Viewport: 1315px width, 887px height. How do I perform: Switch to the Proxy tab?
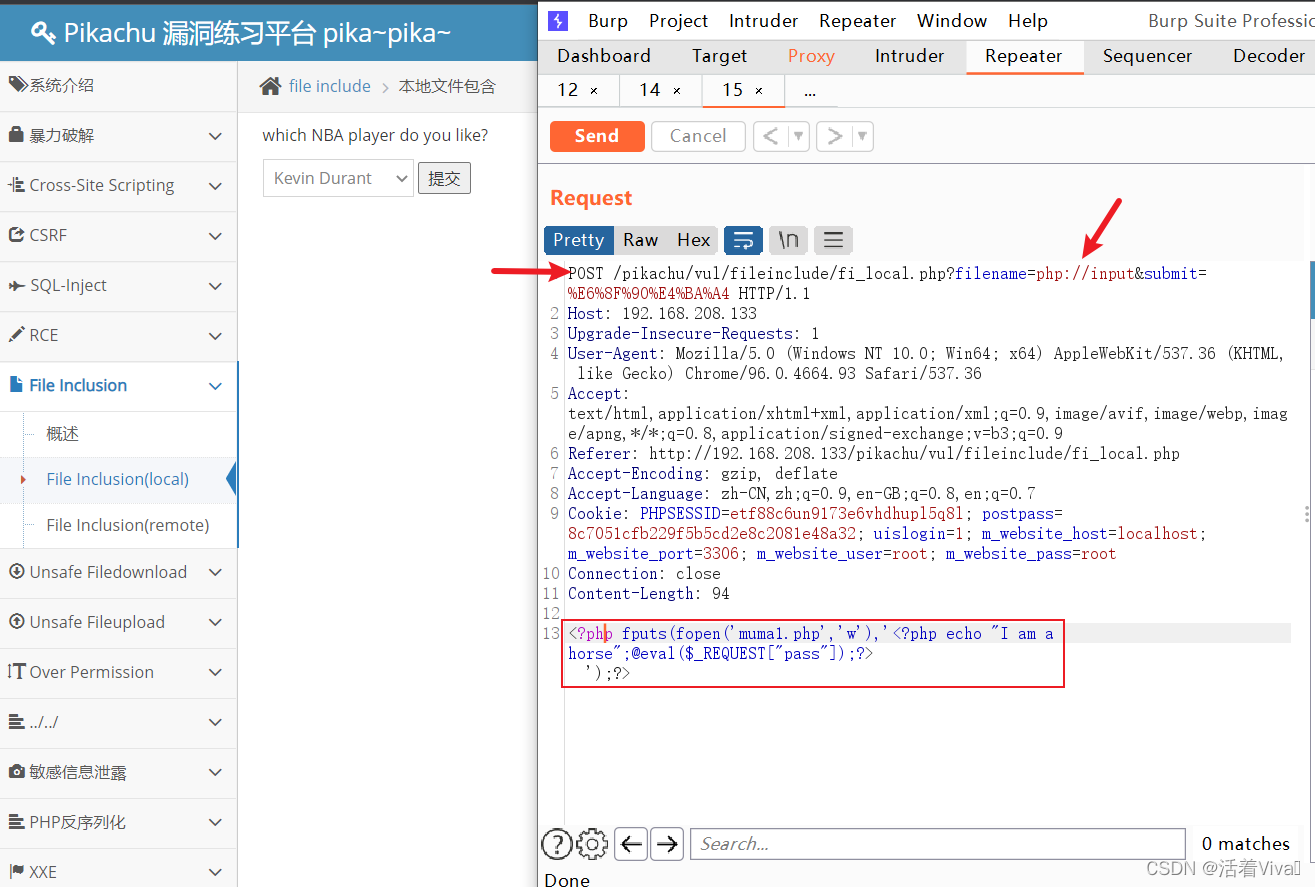[811, 56]
